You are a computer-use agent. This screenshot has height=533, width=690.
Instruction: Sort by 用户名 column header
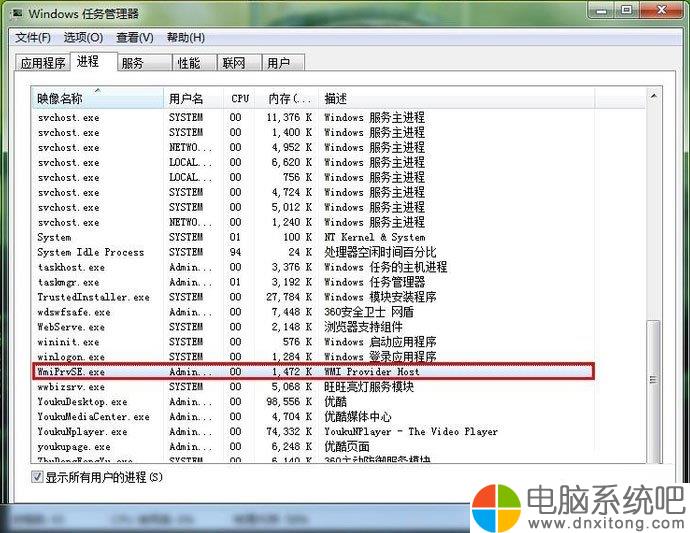click(194, 98)
